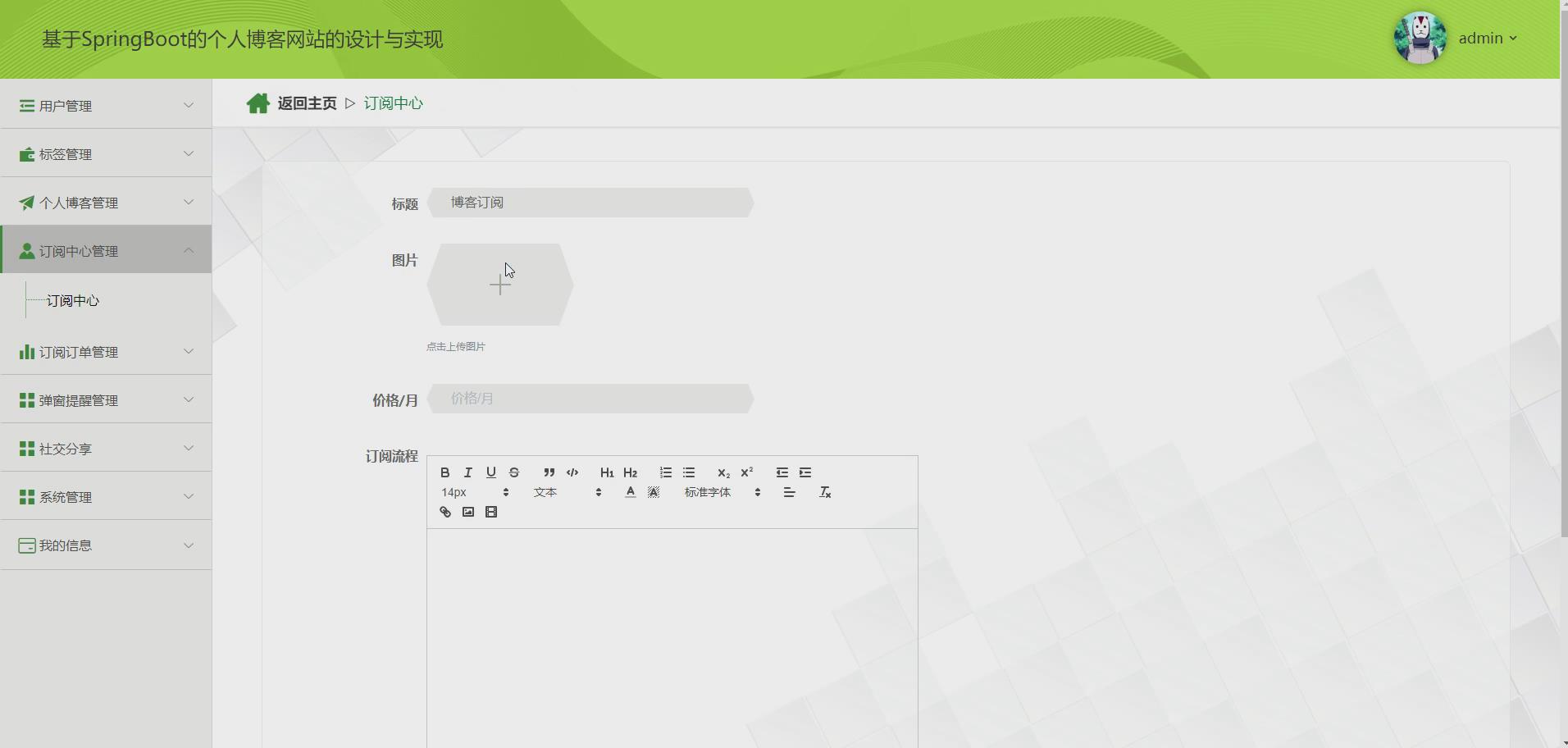Toggle bullet list formatting
This screenshot has height=748, width=1568.
689,472
